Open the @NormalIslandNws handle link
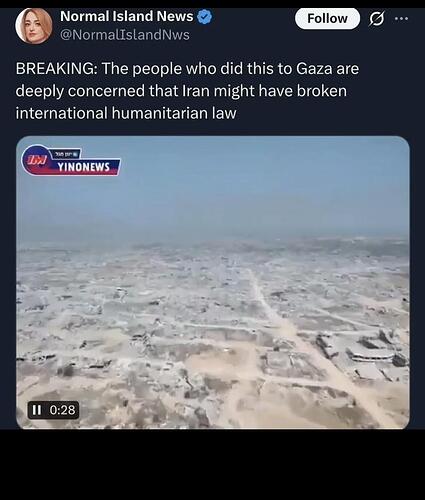Viewport: 425px width, 500px height. click(125, 35)
